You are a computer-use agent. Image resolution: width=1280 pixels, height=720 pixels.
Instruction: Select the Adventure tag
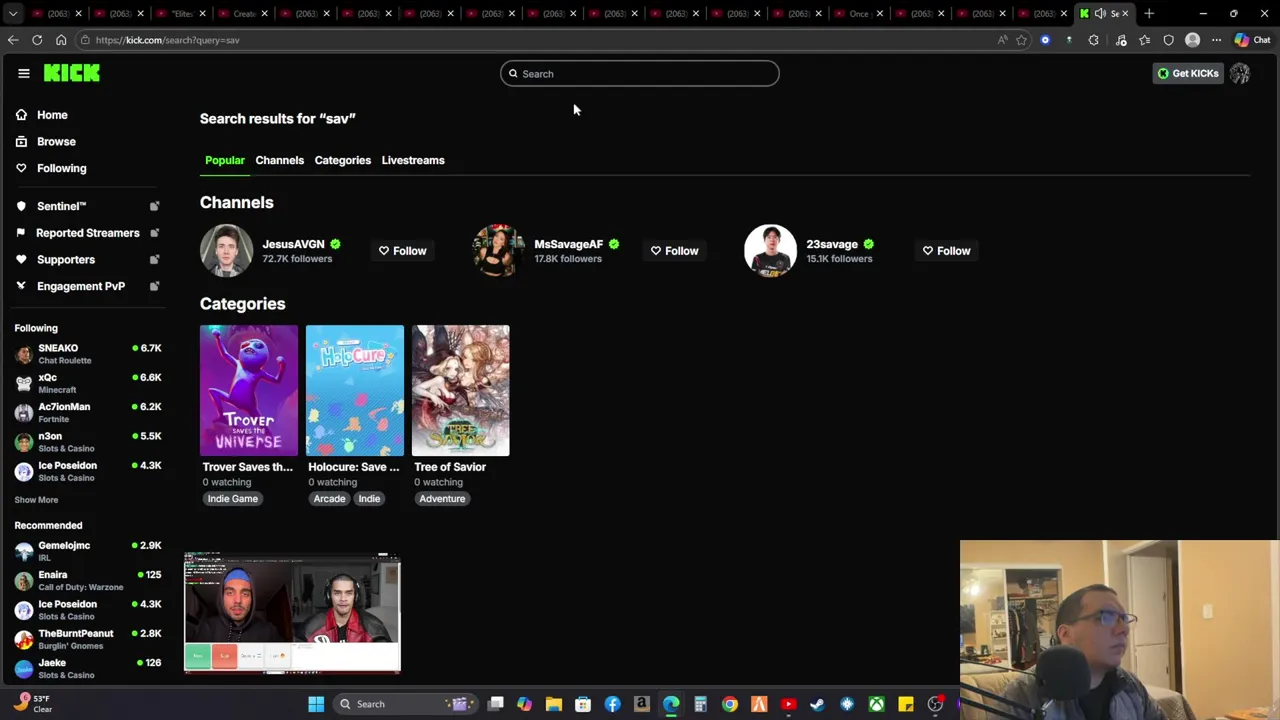pos(442,499)
